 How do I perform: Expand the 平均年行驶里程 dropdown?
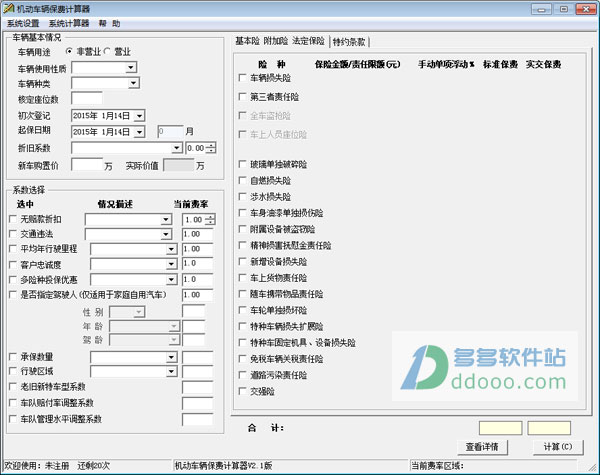point(171,249)
